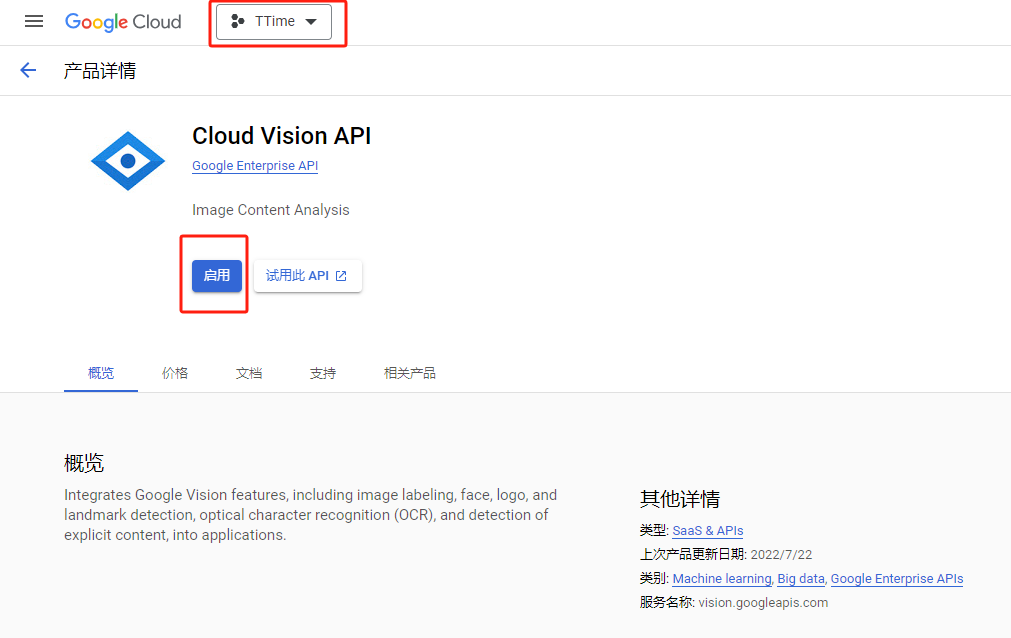Screen dimensions: 1011x638
Task: Switch to the 相关产品 tab
Action: click(x=409, y=373)
